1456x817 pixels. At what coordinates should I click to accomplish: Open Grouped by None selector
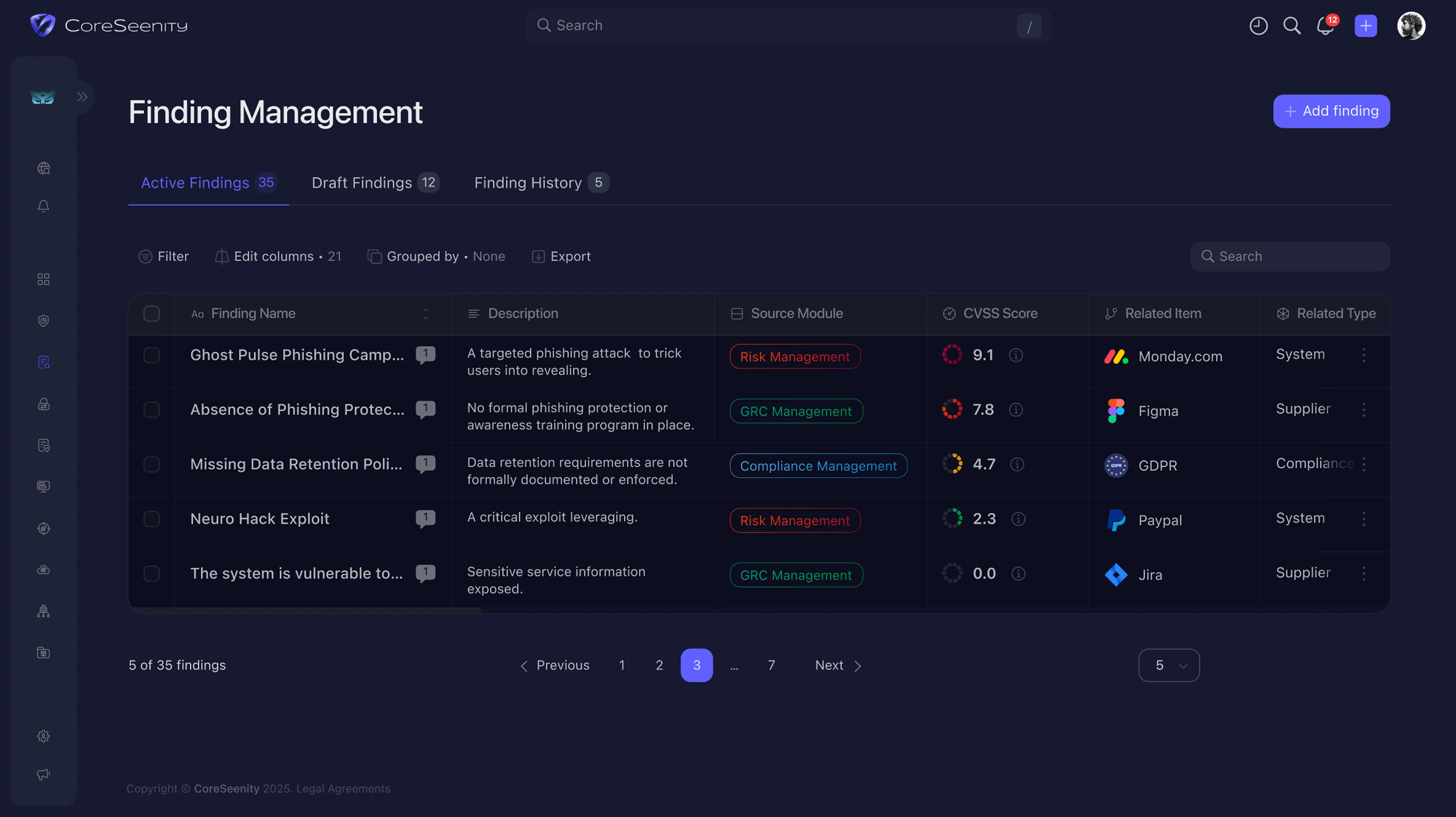pyautogui.click(x=436, y=257)
